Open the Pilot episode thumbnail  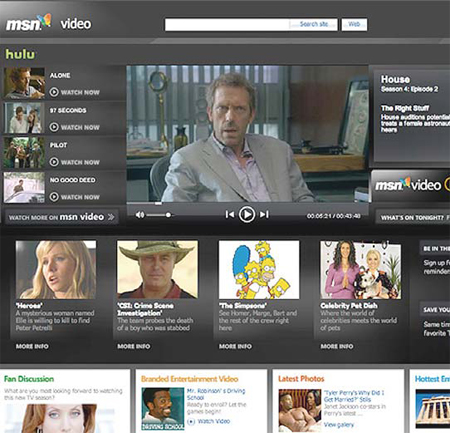24,153
